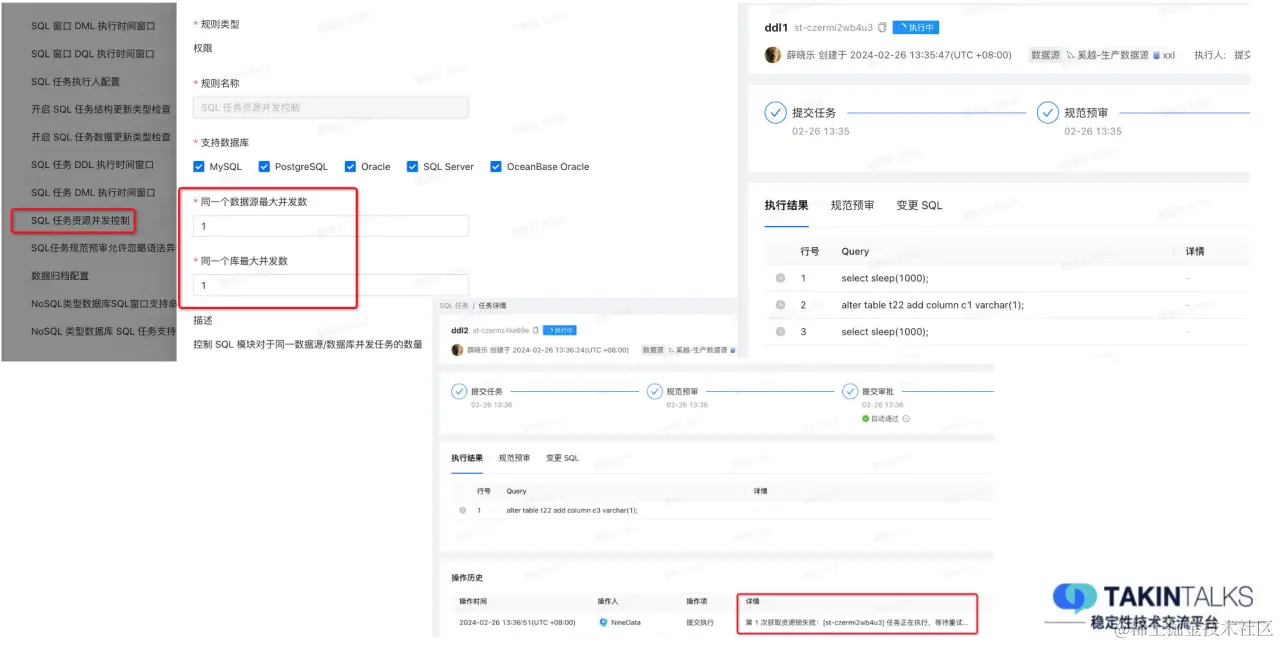Select SQL任务规范预审允许忽略语法异常 rule
Viewport: 1280px width, 645px height.
[103, 248]
